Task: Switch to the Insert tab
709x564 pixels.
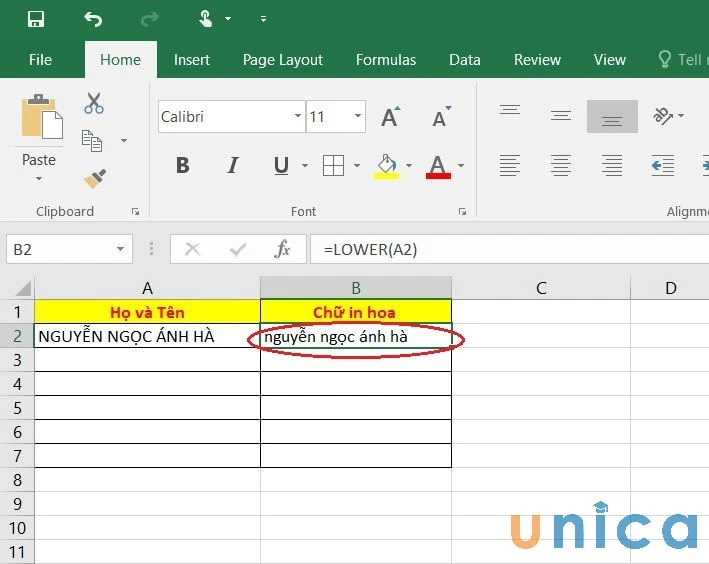Action: 192,60
